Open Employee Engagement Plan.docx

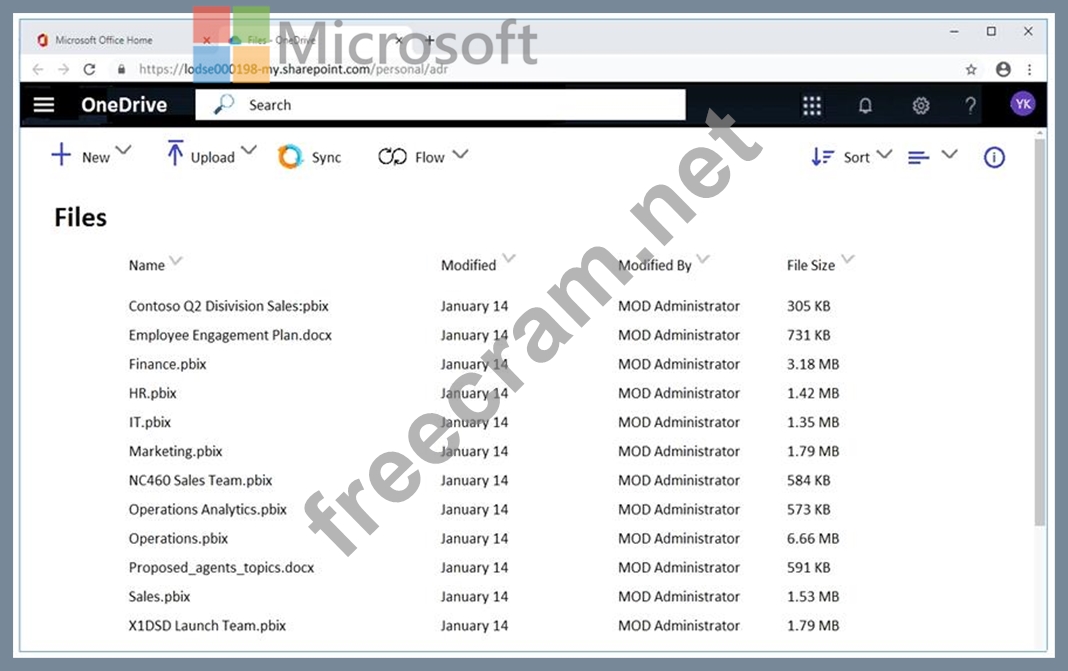coord(230,335)
